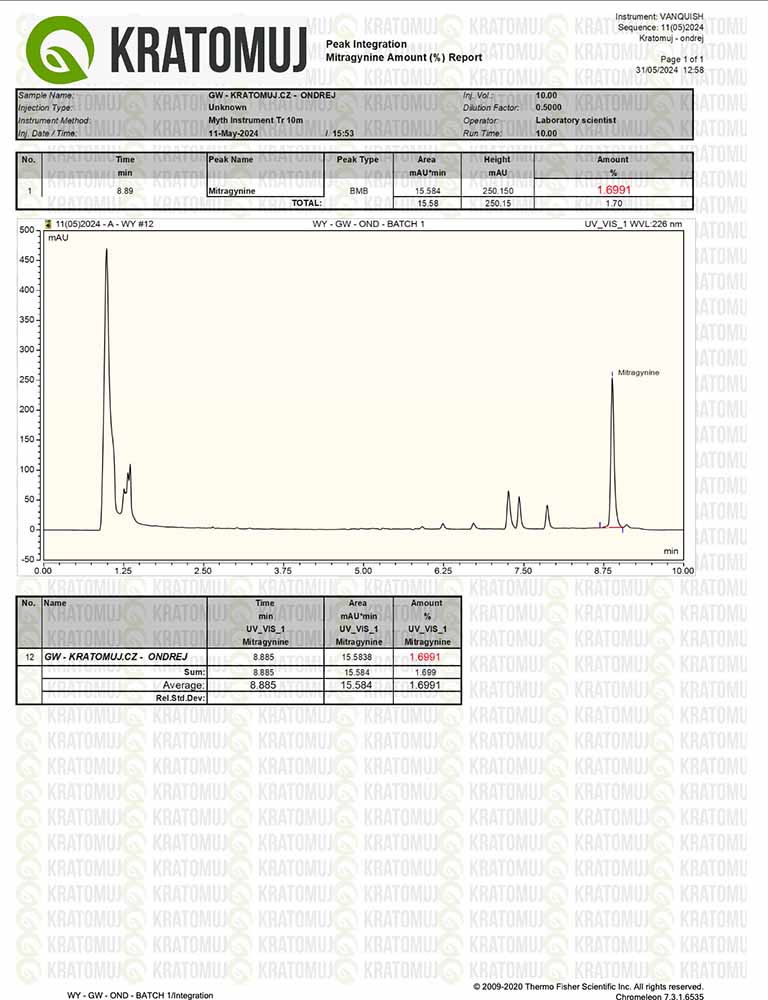Select Average row area 15.584
Image resolution: width=768 pixels, height=1000 pixels.
click(x=357, y=685)
